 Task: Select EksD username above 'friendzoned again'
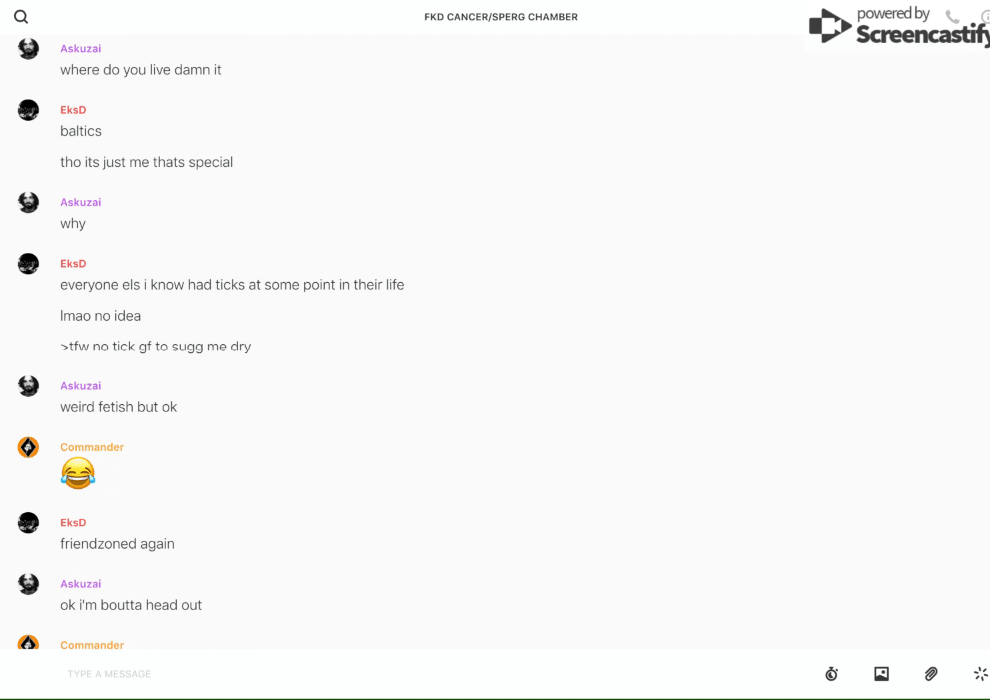coord(73,523)
